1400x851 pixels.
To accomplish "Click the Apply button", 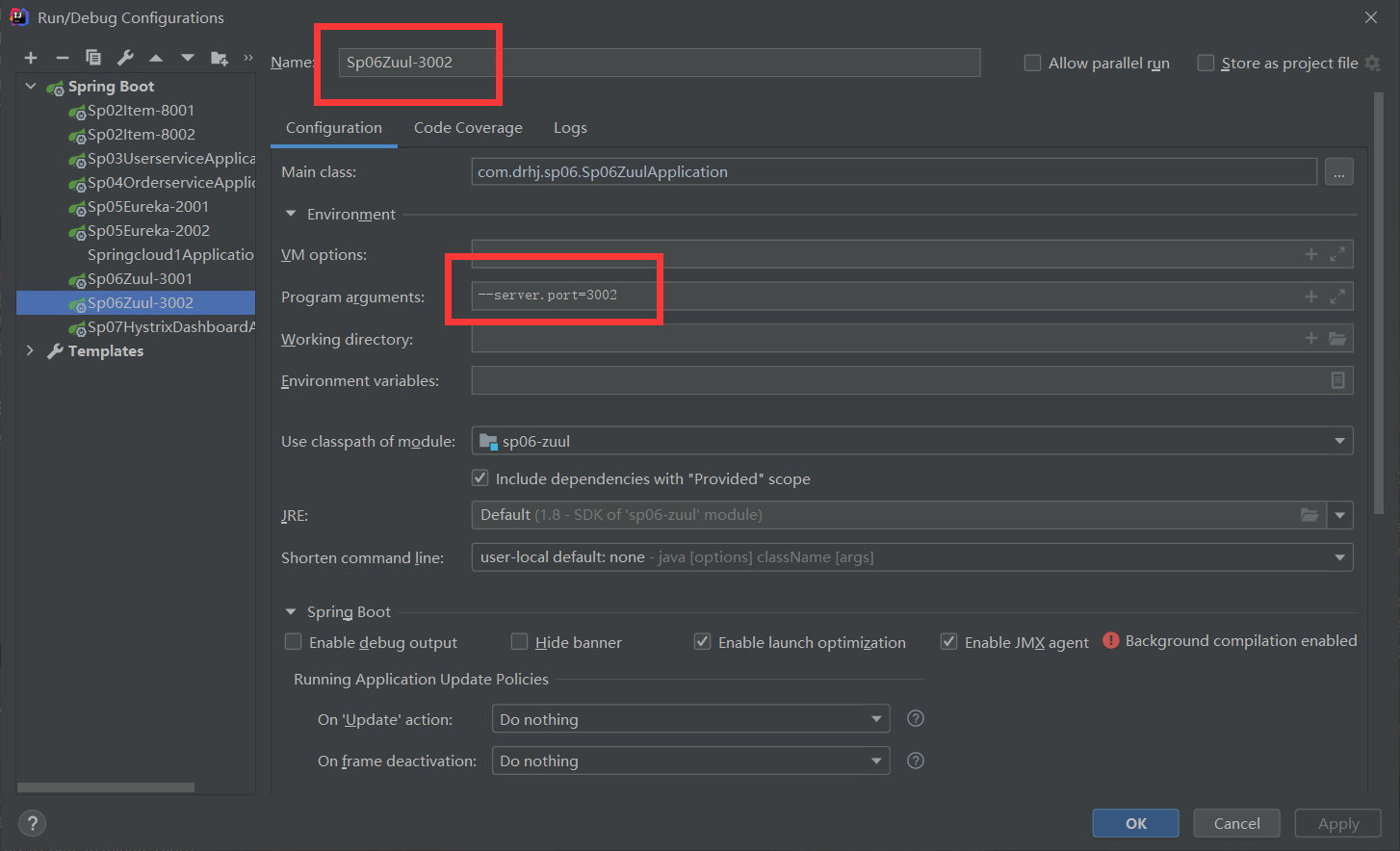I will pos(1338,823).
